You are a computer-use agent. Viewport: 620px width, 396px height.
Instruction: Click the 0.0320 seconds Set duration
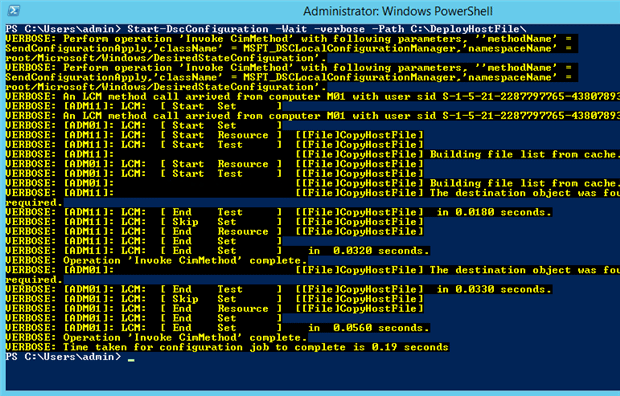pos(369,251)
